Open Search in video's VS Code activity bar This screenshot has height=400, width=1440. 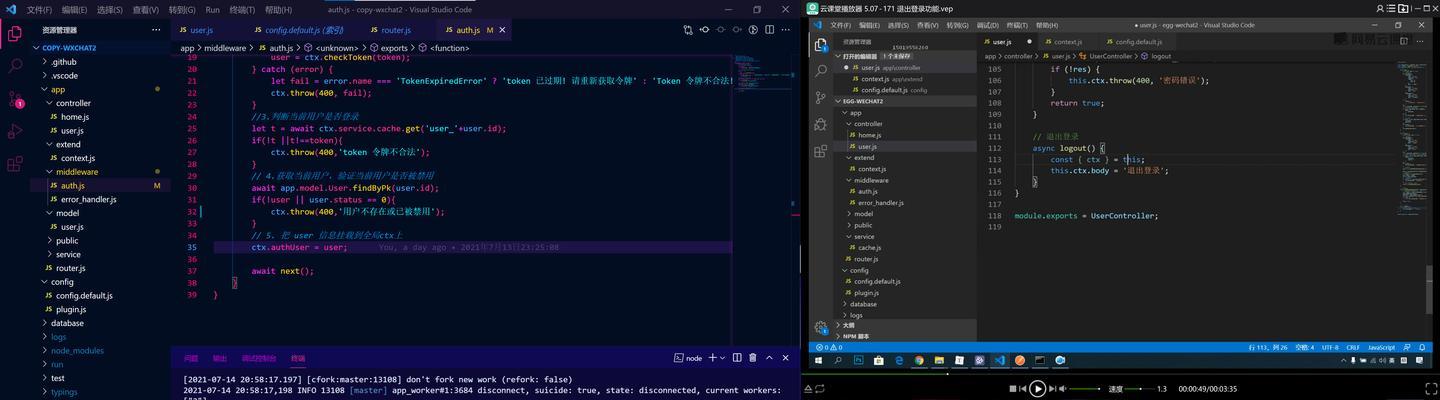tap(820, 71)
